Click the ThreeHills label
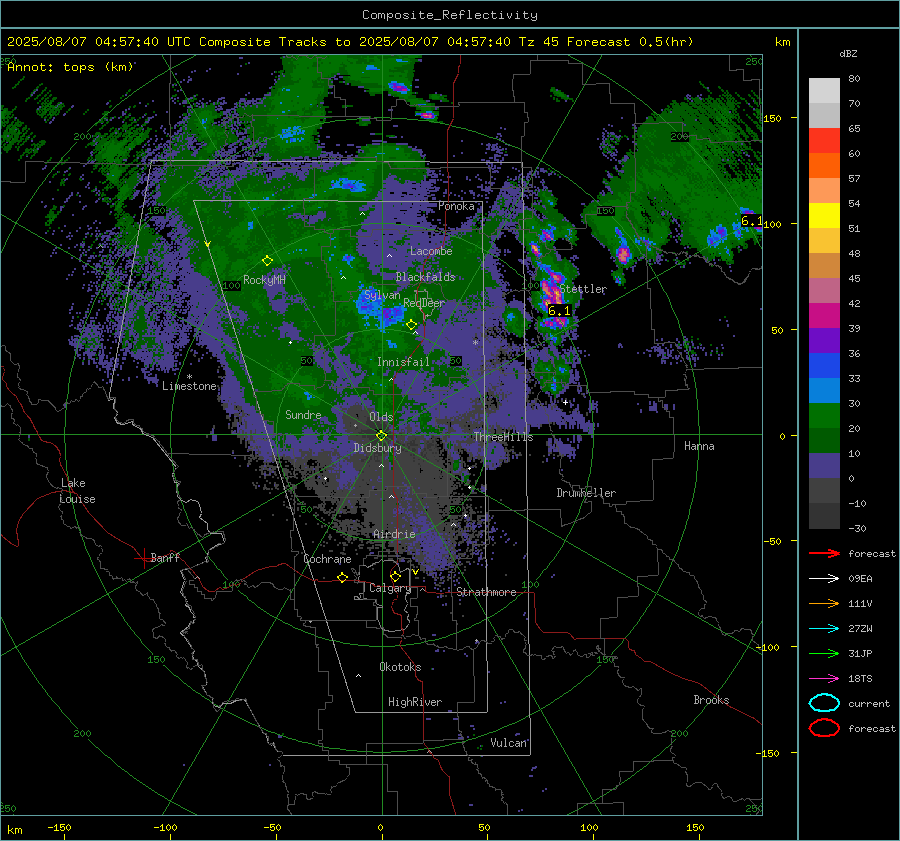900x841 pixels. pos(503,437)
